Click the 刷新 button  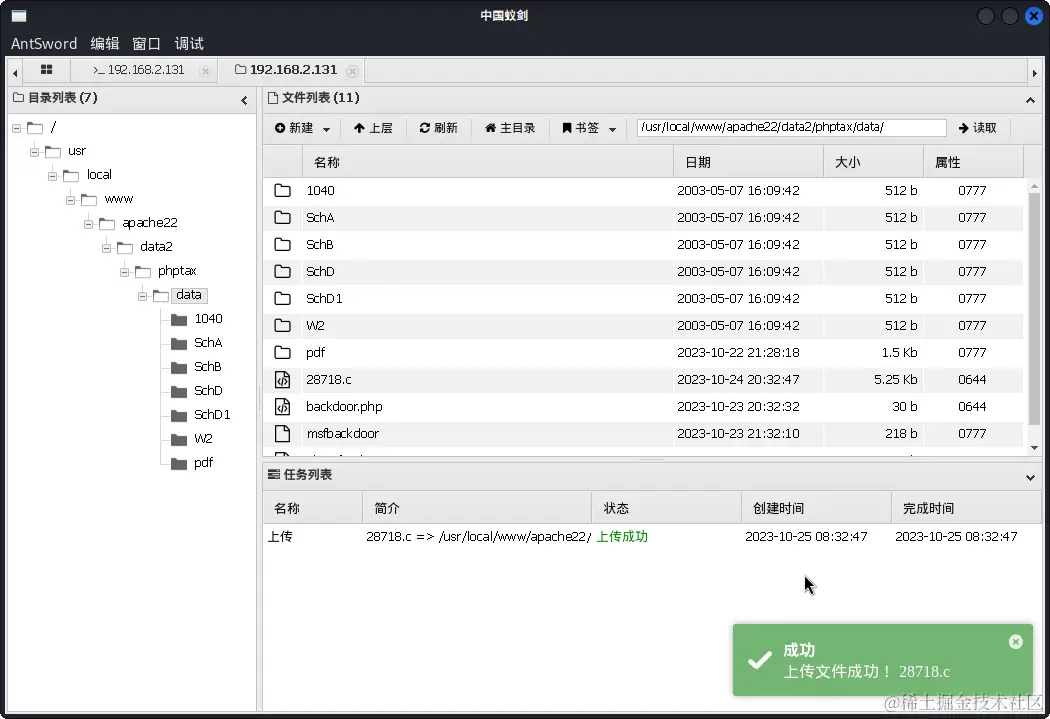[439, 128]
